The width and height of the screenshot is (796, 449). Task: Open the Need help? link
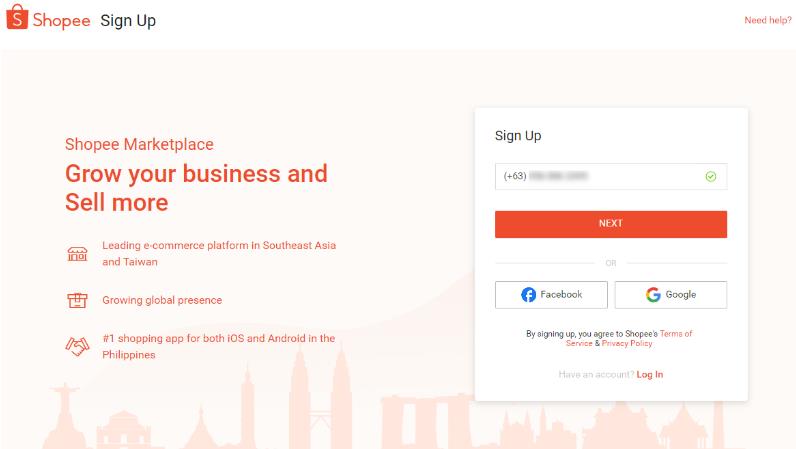point(768,20)
